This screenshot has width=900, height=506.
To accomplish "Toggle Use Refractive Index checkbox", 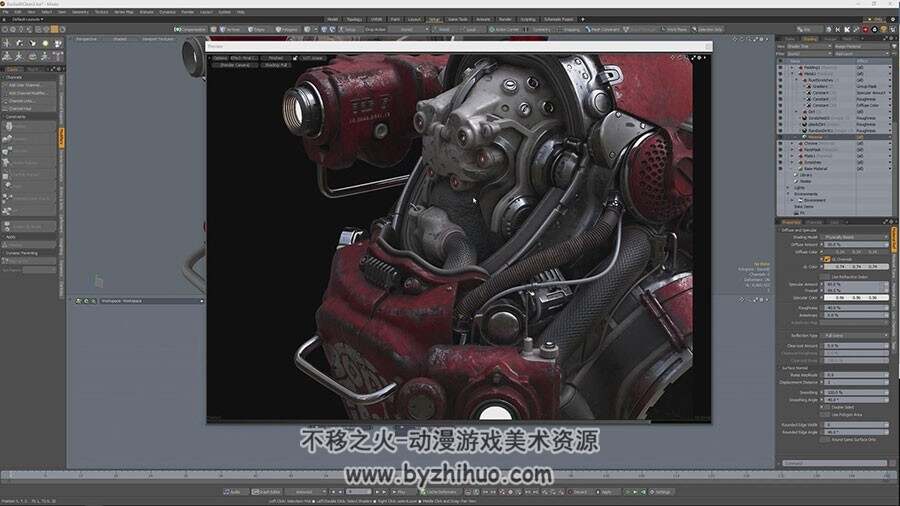I will point(827,277).
